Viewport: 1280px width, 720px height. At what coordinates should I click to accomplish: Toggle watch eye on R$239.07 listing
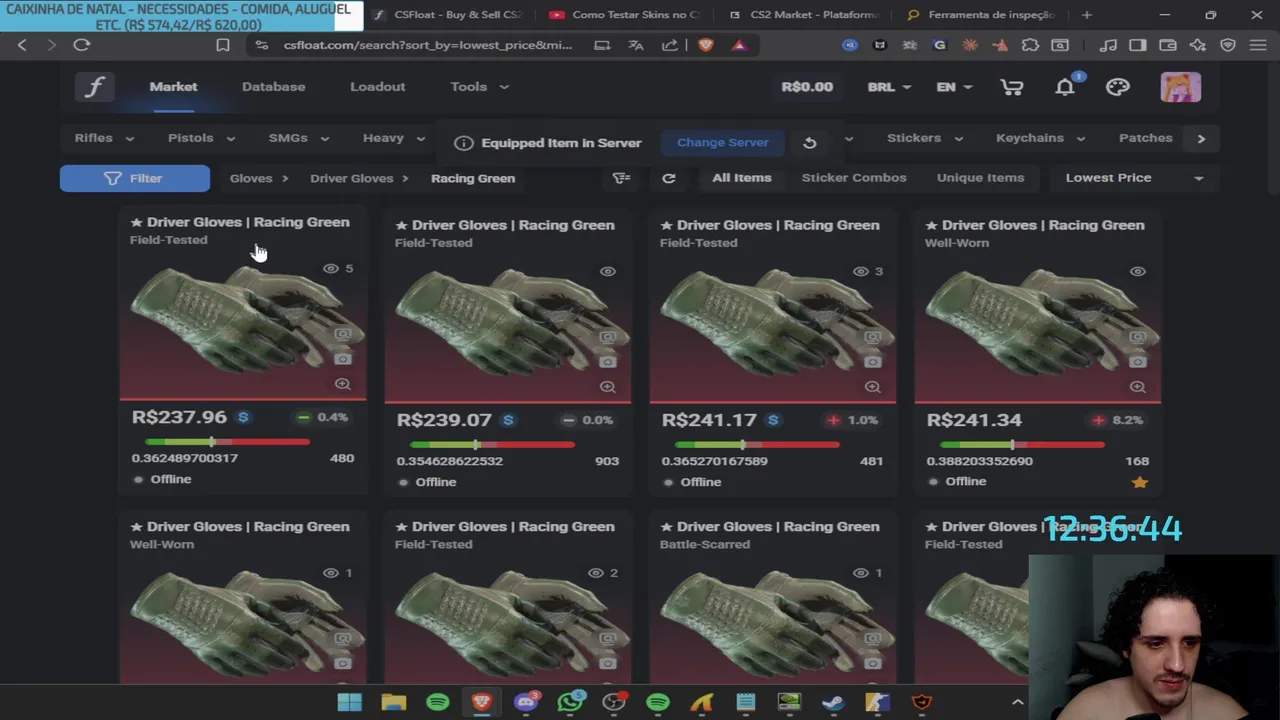tap(607, 272)
